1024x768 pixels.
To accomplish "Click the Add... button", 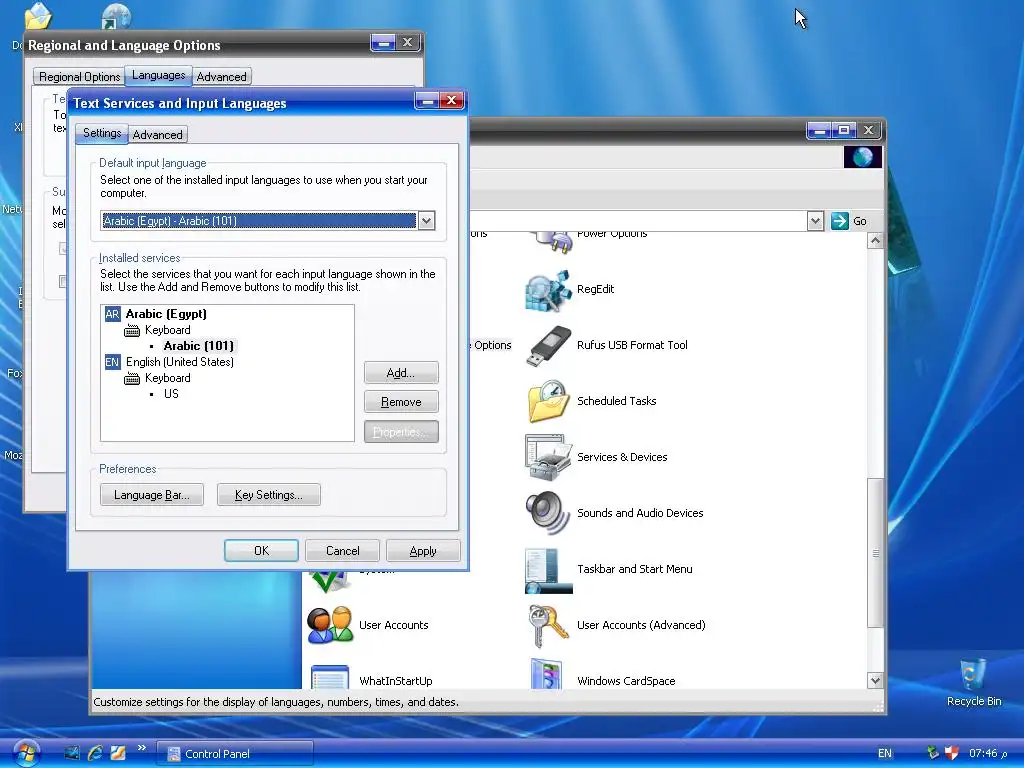I will coord(401,373).
